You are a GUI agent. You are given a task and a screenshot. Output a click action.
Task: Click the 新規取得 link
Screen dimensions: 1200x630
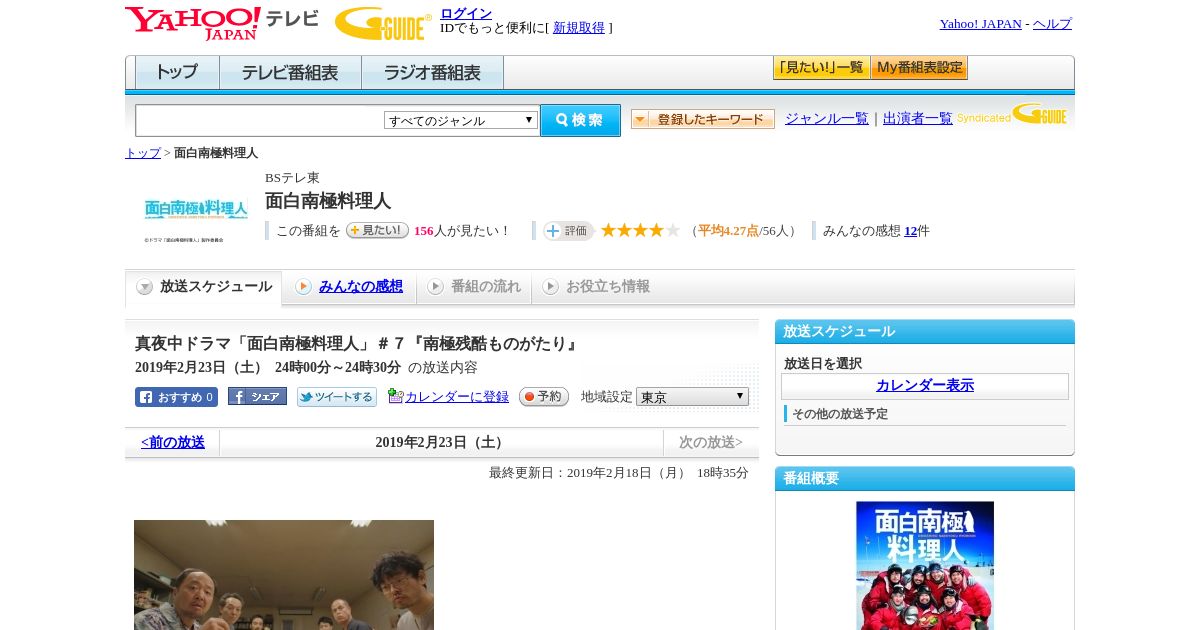coord(579,28)
